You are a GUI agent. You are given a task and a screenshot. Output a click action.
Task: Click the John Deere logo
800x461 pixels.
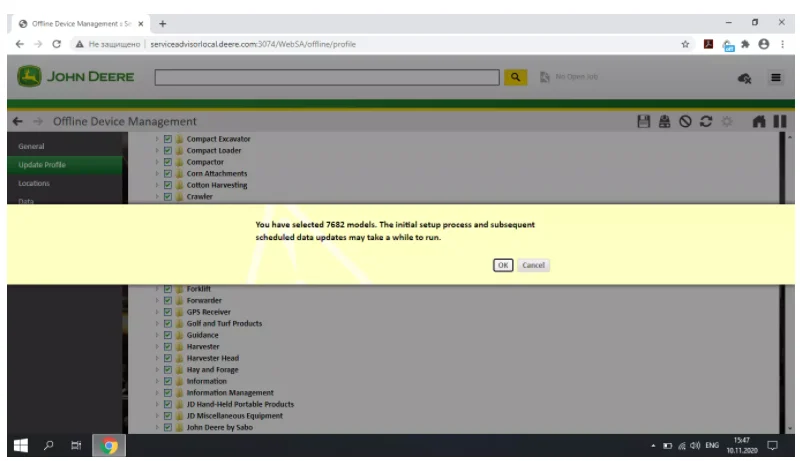pyautogui.click(x=76, y=76)
